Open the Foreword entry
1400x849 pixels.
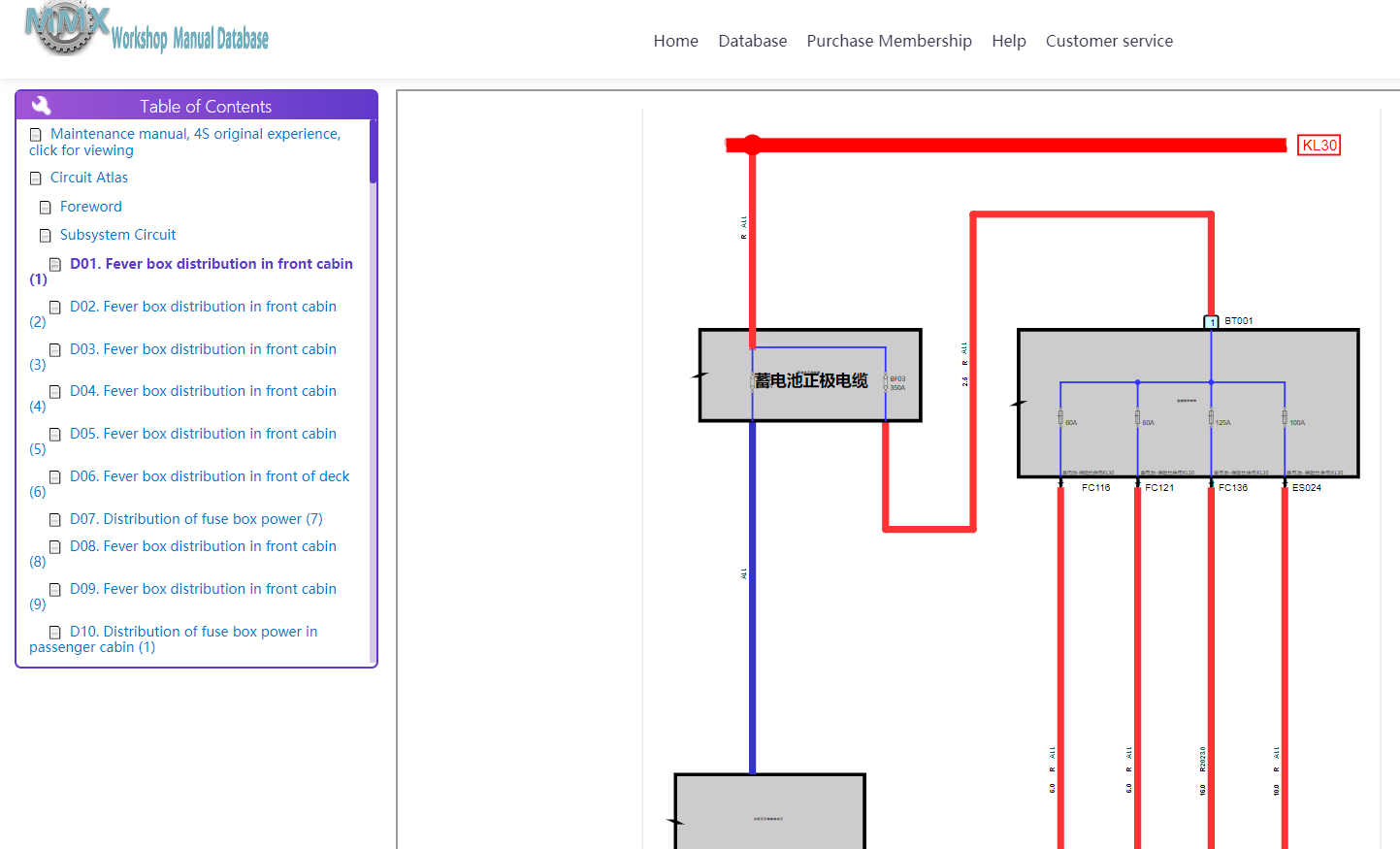point(91,207)
